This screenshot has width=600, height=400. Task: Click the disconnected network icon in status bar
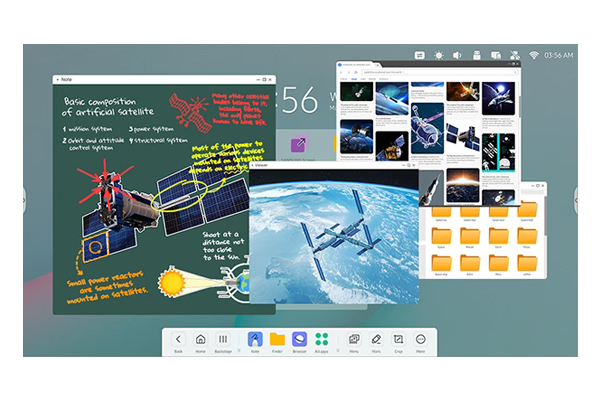(x=515, y=56)
